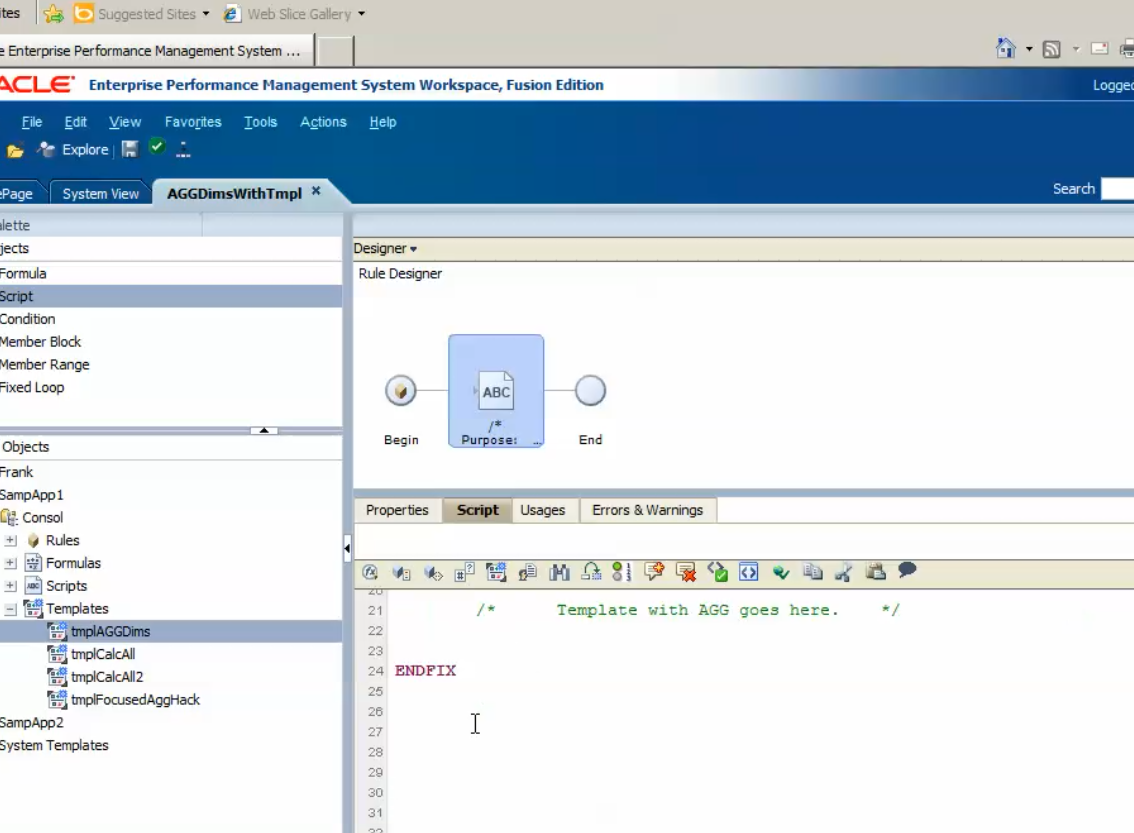Expand the Formulas node
1134x833 pixels.
(x=10, y=563)
